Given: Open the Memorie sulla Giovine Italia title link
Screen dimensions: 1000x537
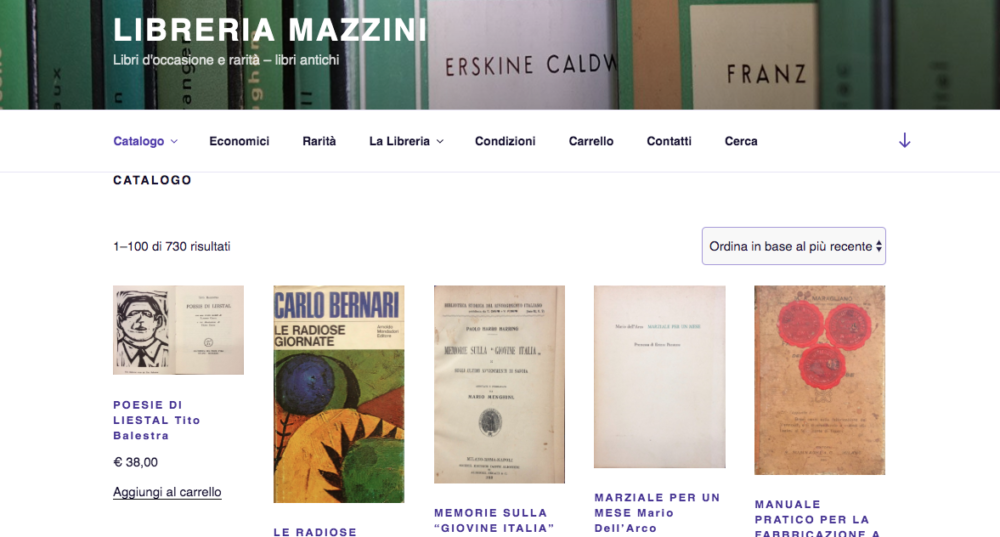Looking at the screenshot, I should [x=494, y=520].
